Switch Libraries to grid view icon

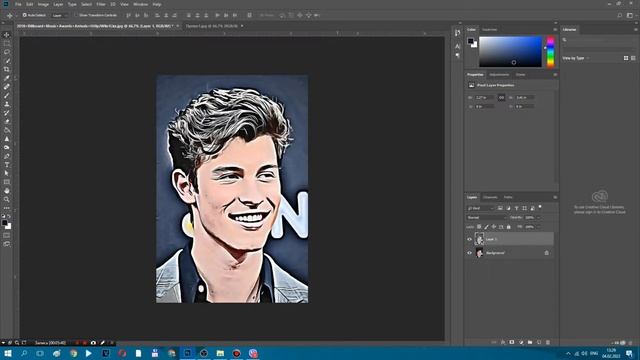pyautogui.click(x=626, y=58)
